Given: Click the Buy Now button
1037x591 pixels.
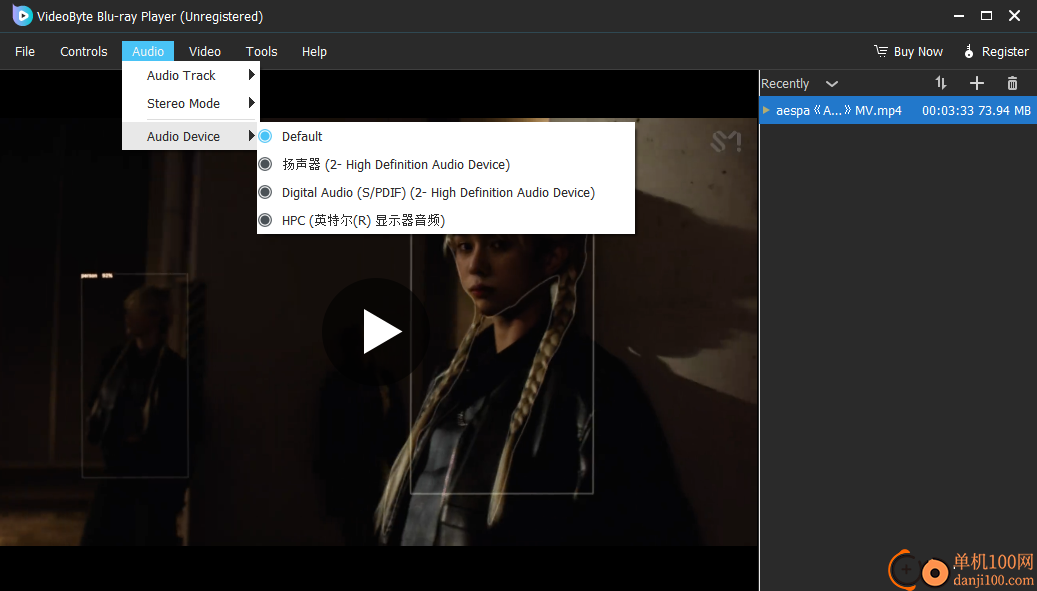Looking at the screenshot, I should [x=909, y=52].
